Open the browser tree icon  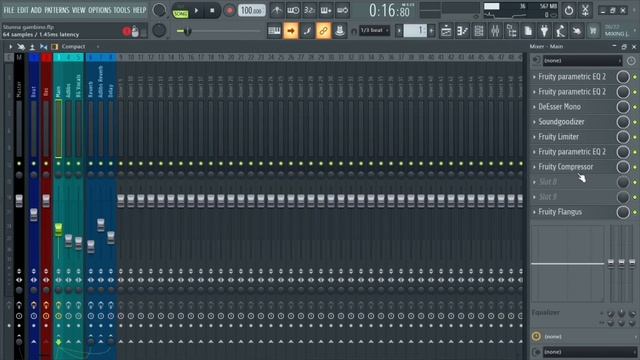pyautogui.click(x=511, y=31)
